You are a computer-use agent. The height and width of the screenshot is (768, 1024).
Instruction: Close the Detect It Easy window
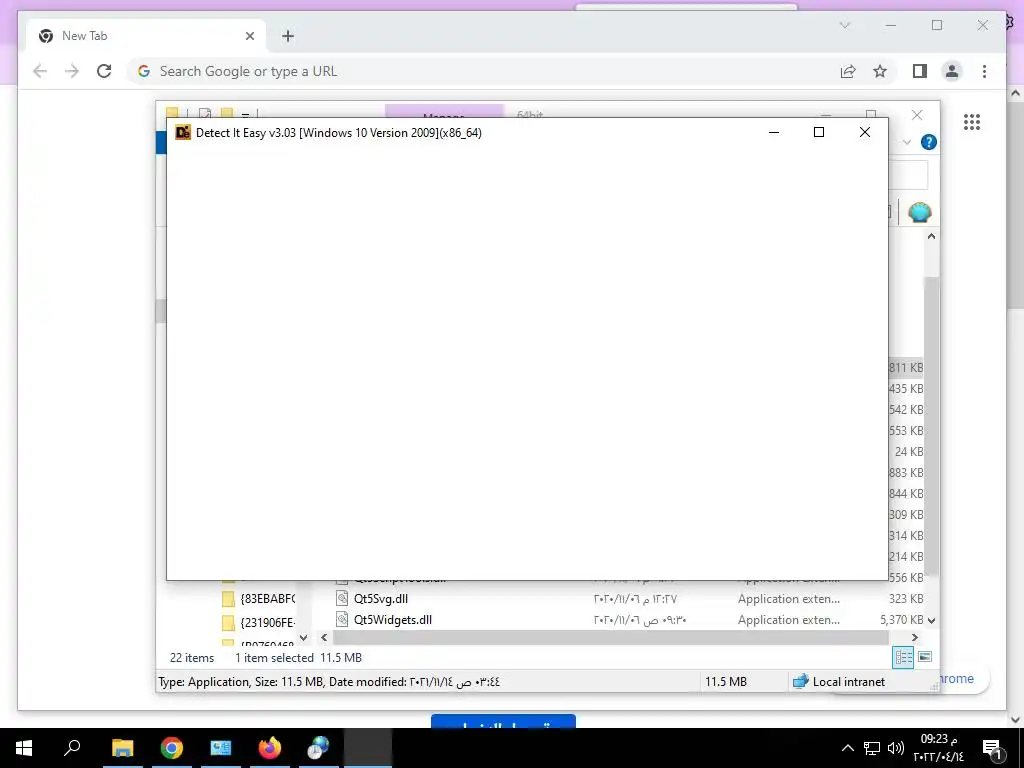pos(865,133)
